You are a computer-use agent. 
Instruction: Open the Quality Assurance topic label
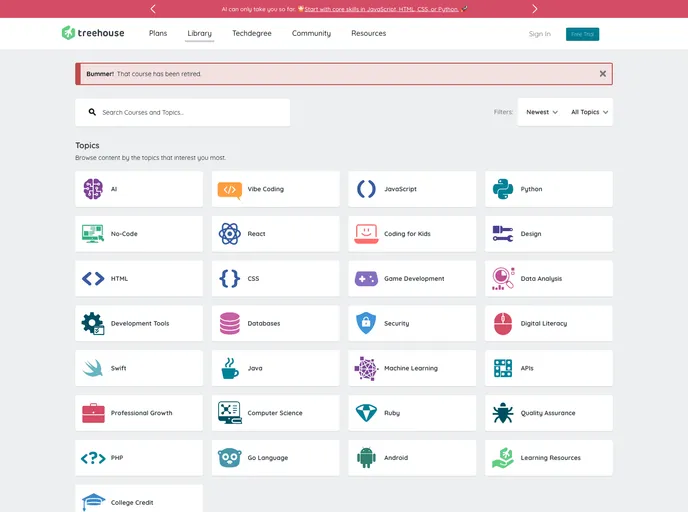coord(548,413)
